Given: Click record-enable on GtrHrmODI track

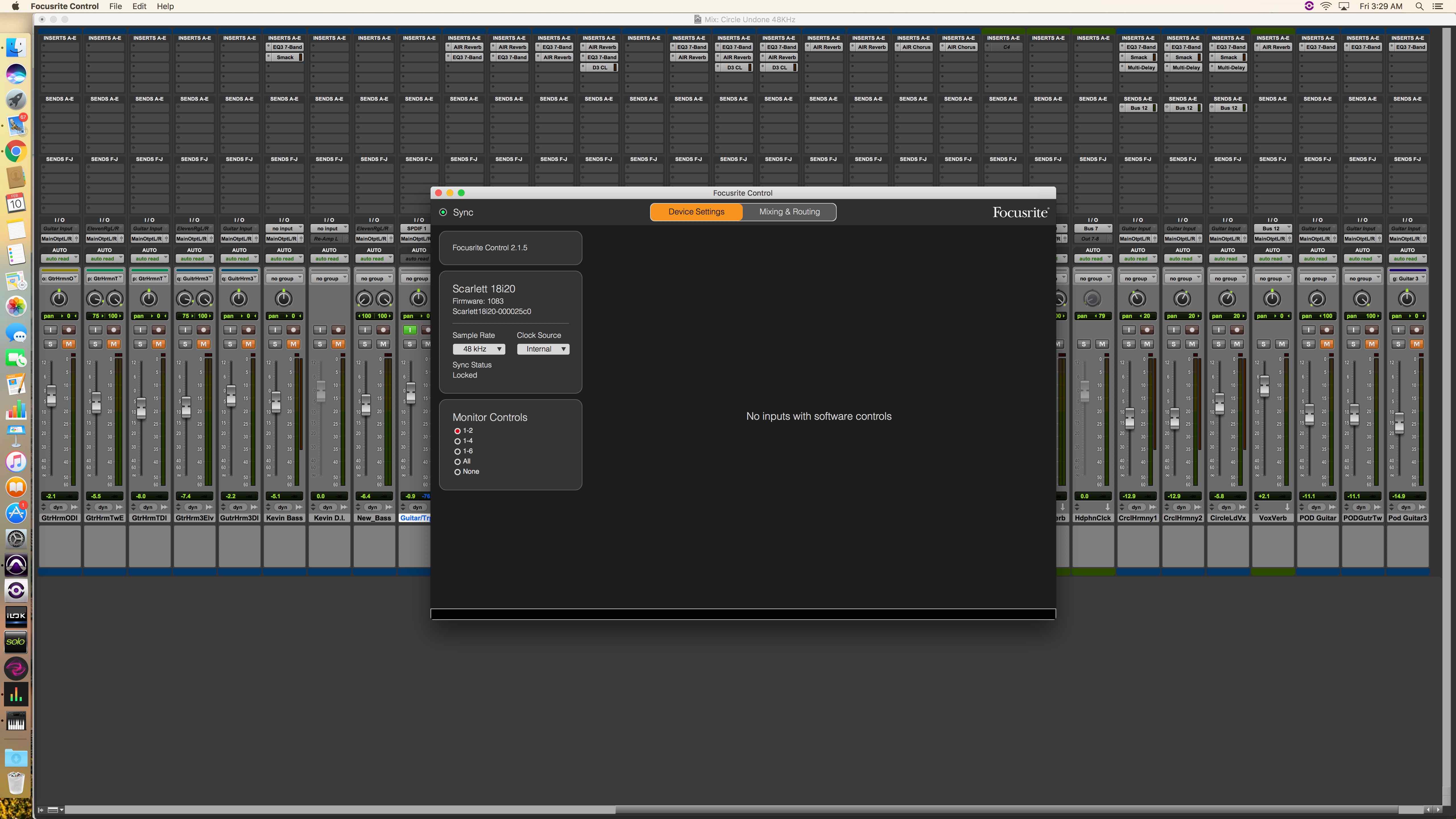Looking at the screenshot, I should click(x=69, y=330).
